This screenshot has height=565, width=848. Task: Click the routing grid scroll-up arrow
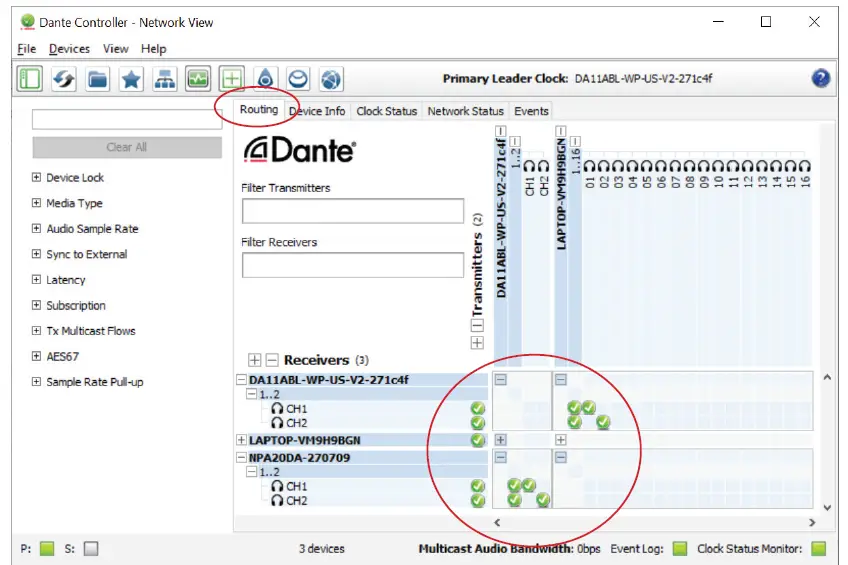(x=827, y=377)
